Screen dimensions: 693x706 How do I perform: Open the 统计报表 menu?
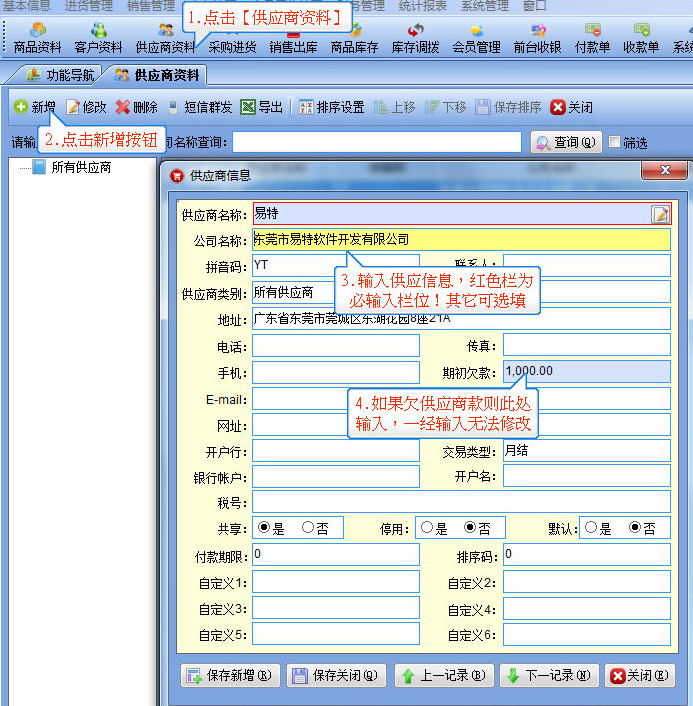point(422,5)
